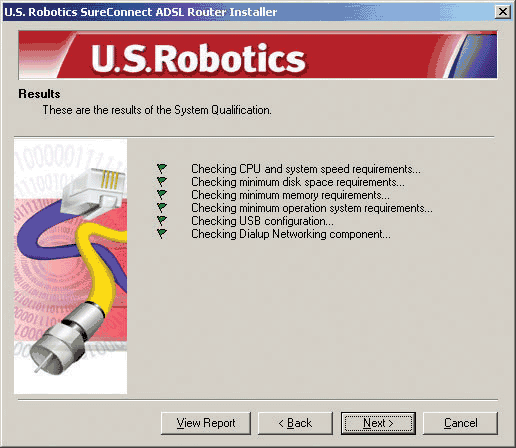This screenshot has width=516, height=448.
Task: Click the View Report button
Action: point(206,423)
